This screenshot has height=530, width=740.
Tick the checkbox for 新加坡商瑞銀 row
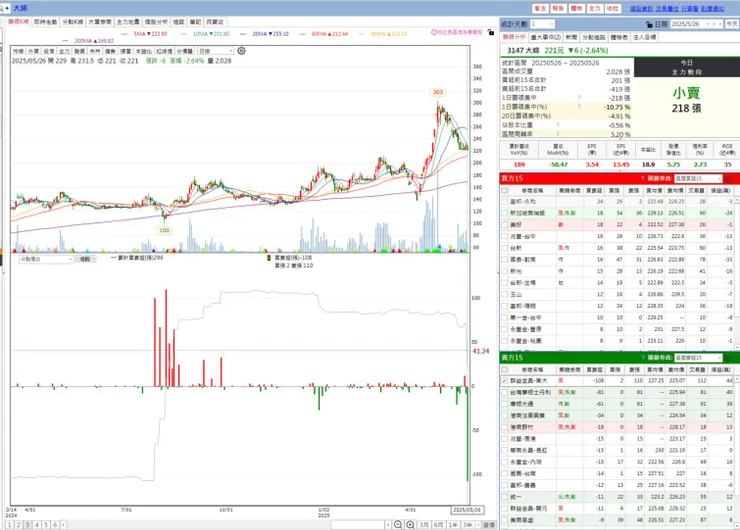[505, 213]
